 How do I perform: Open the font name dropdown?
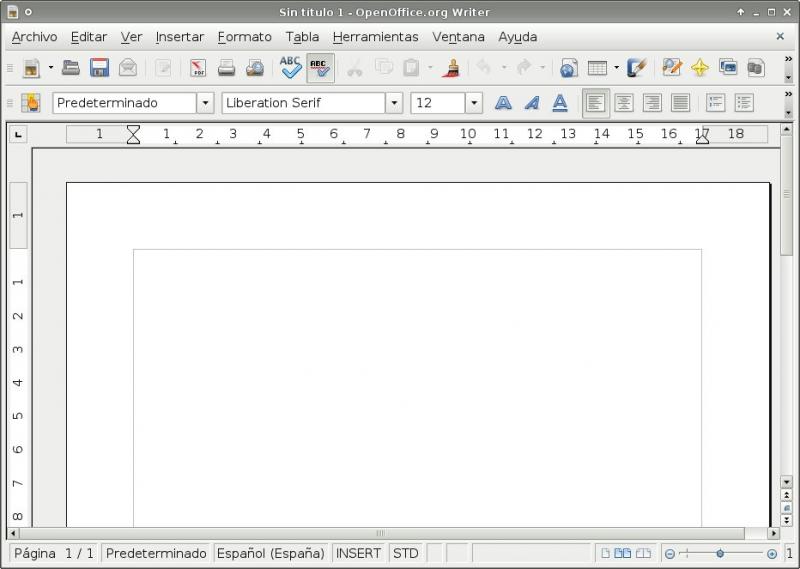point(394,103)
